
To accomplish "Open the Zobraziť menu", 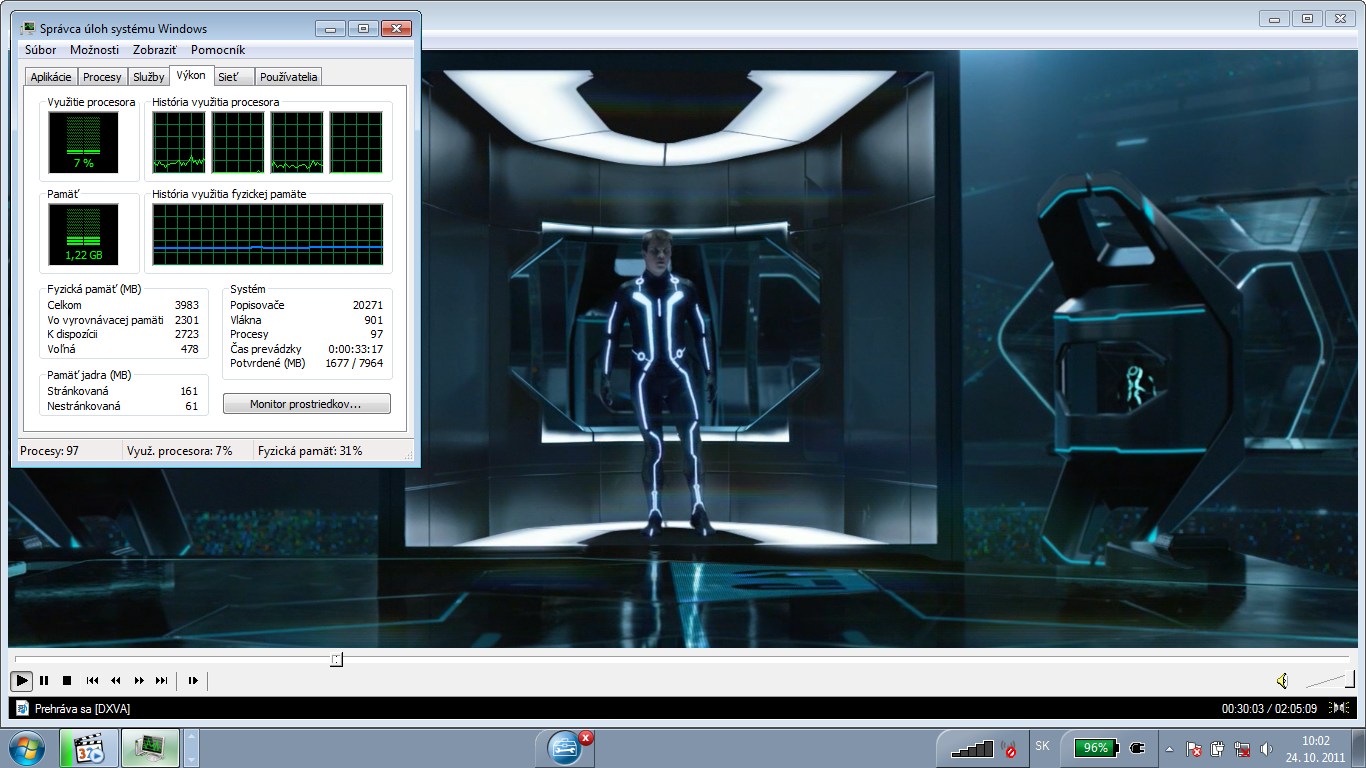I will tap(155, 50).
